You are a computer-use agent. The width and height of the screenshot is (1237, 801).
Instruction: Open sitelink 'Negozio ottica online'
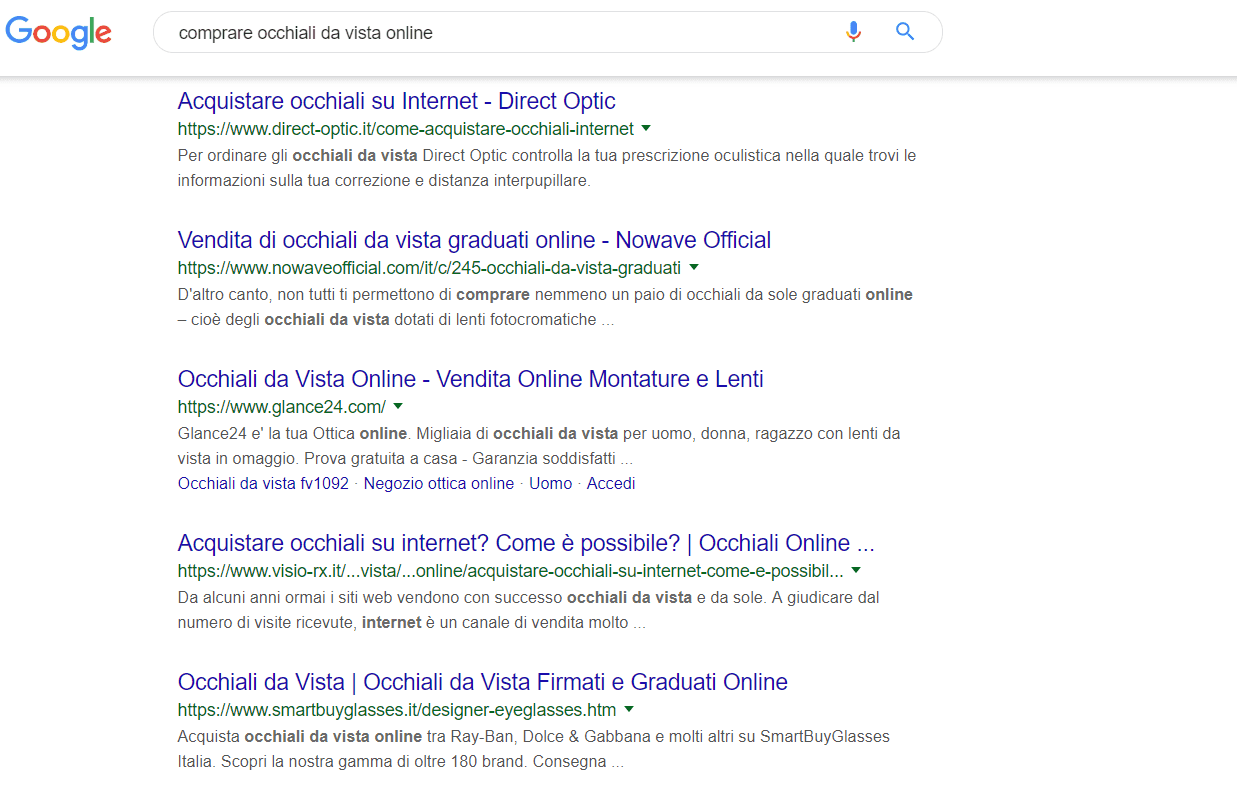439,484
